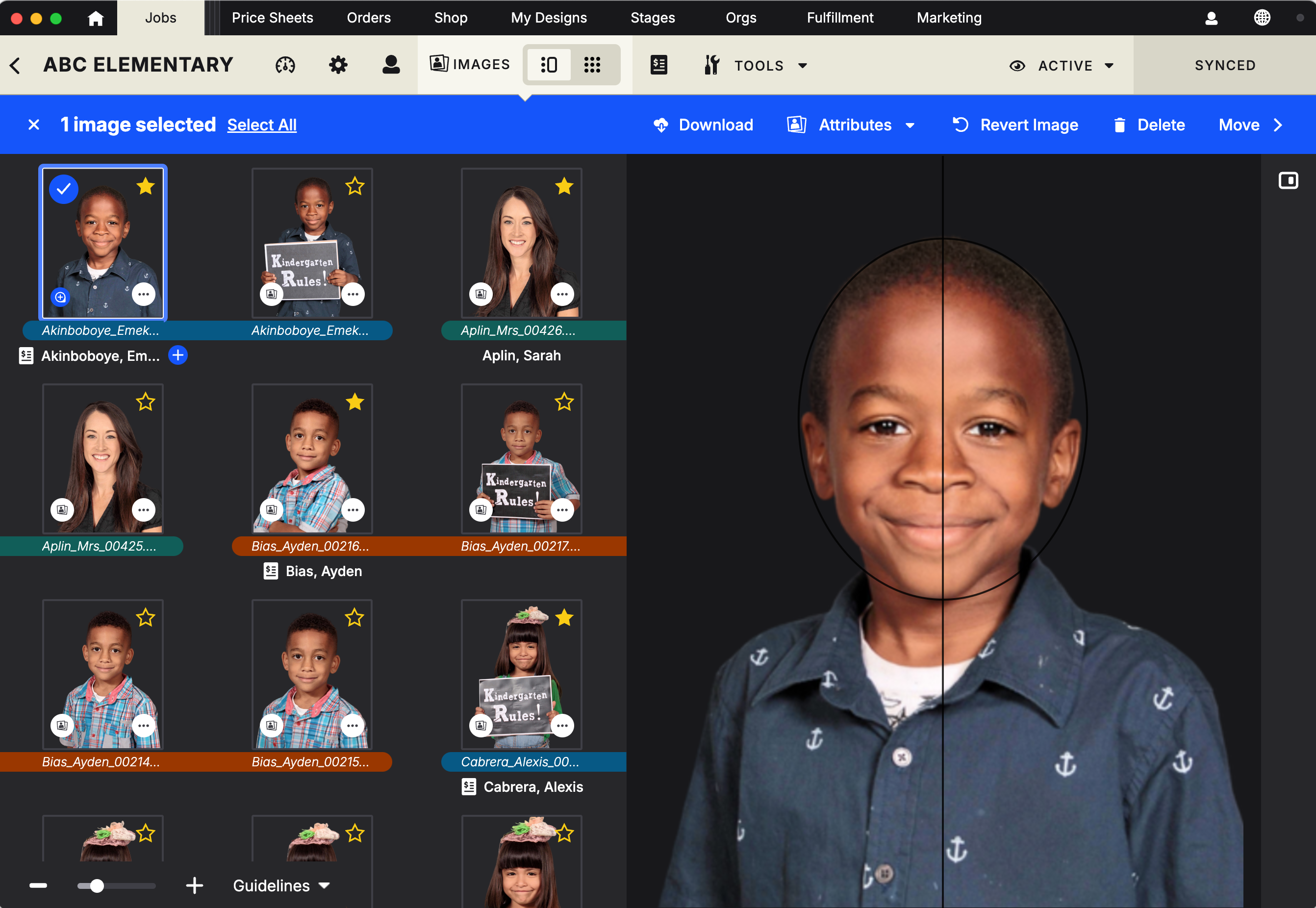The height and width of the screenshot is (908, 1316).
Task: Click the Select All link
Action: 262,125
